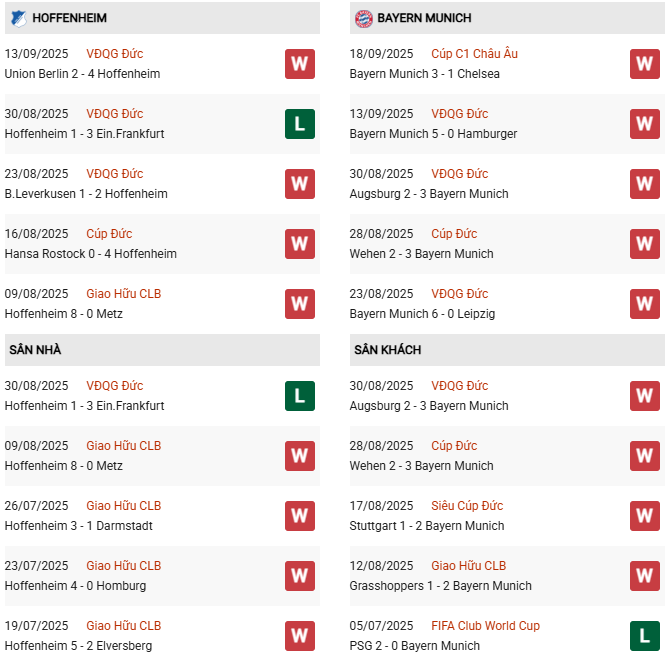Viewport: 666px width, 662px height.
Task: Select the W badge for Hansa Rostock match
Action: [x=299, y=244]
